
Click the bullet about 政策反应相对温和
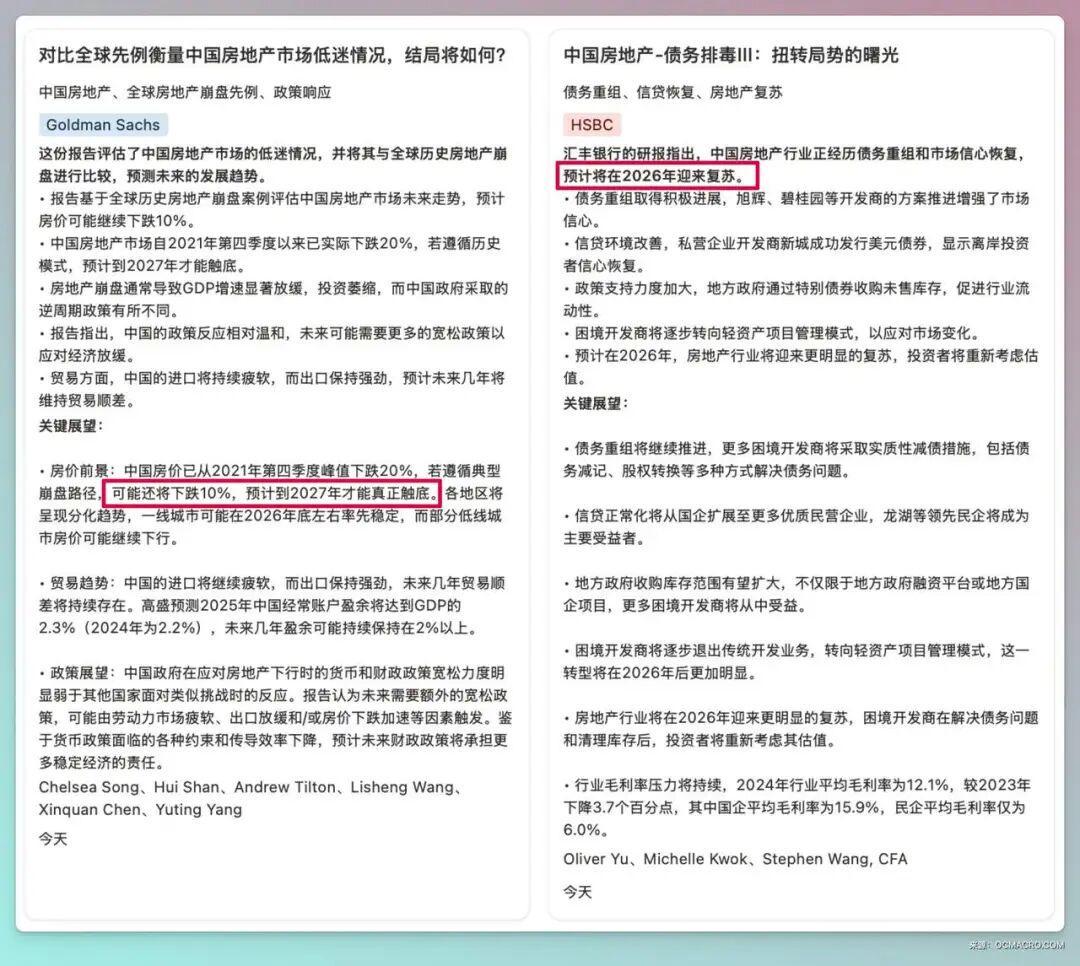click(x=271, y=345)
